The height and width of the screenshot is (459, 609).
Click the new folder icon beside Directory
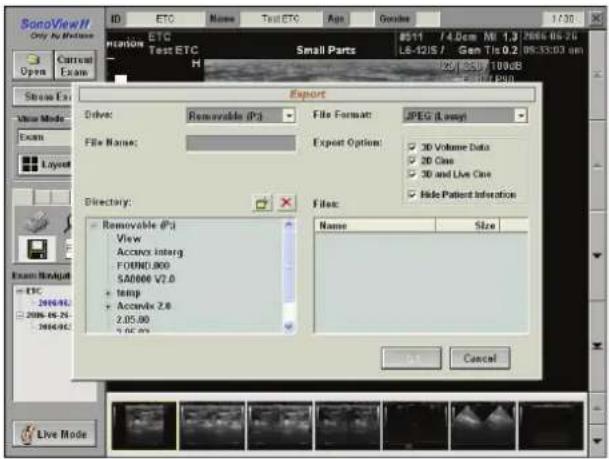click(262, 203)
